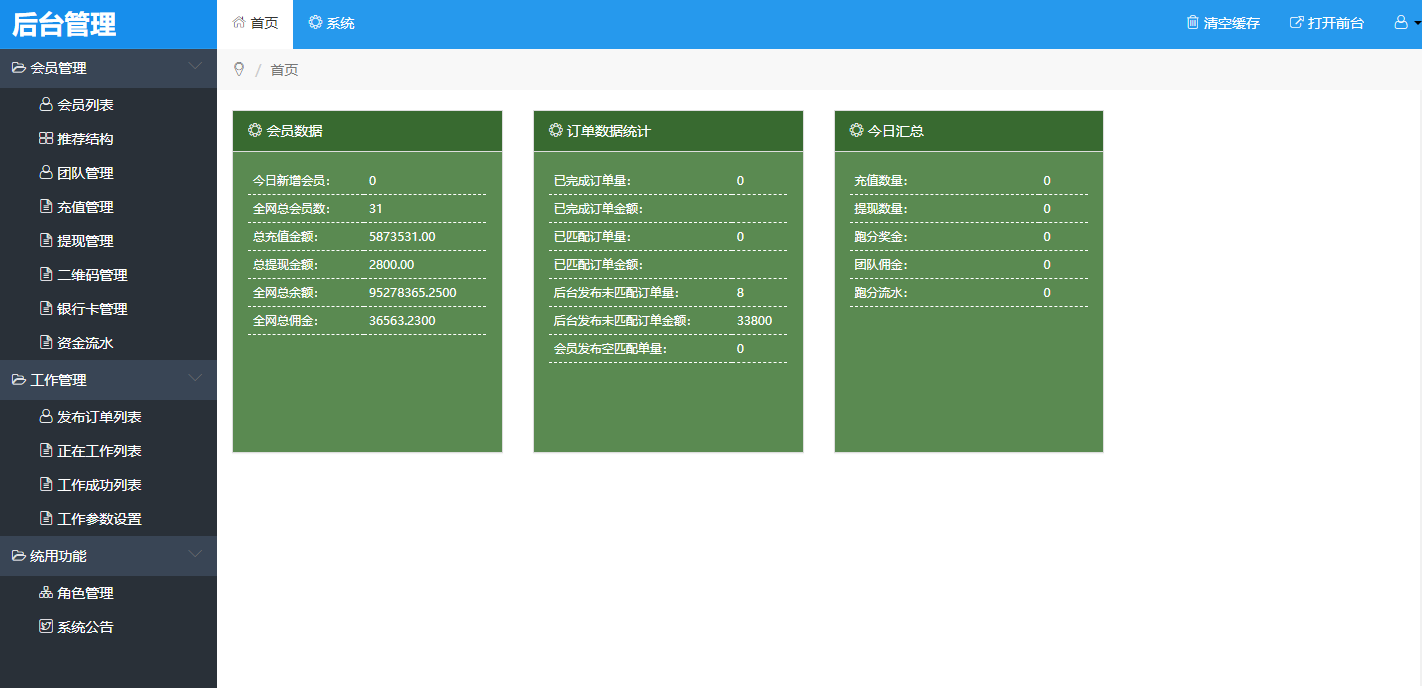Viewport: 1422px width, 688px height.
Task: Open 推荐结构 via its grid icon
Action: [x=46, y=139]
